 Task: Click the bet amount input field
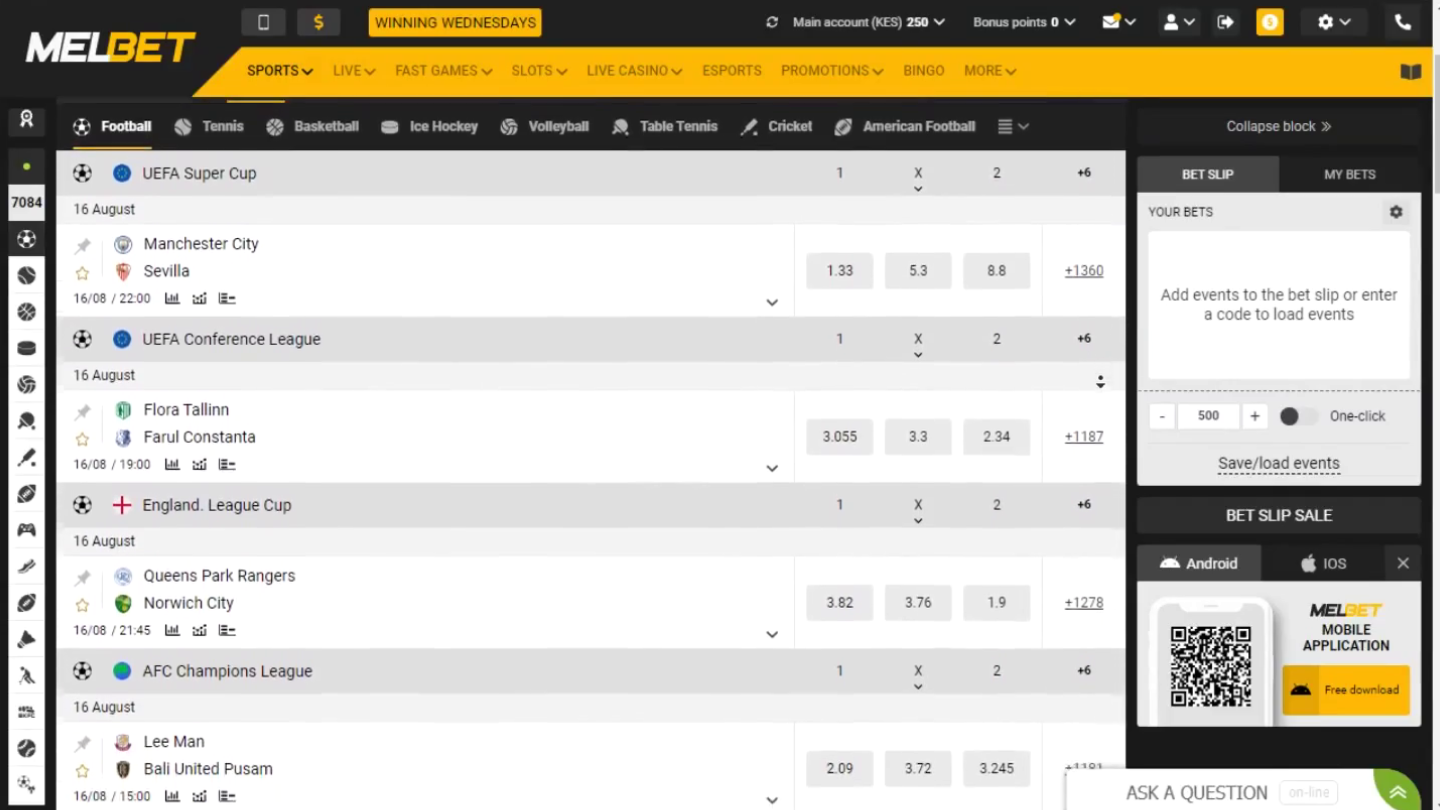(x=1208, y=416)
